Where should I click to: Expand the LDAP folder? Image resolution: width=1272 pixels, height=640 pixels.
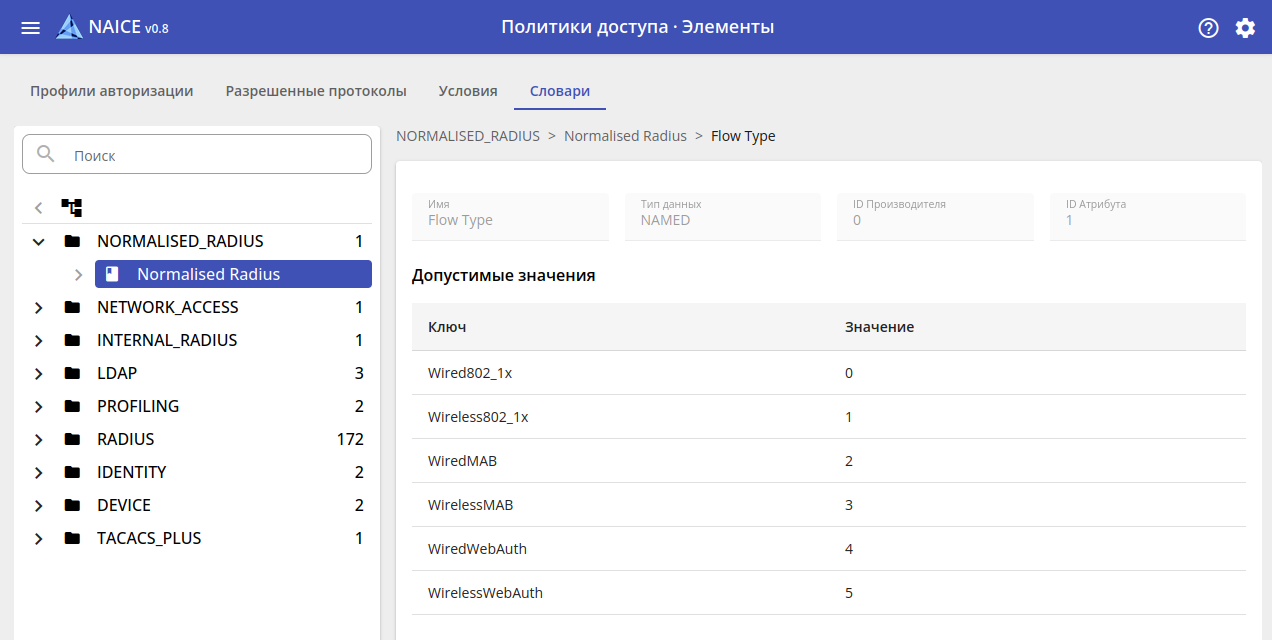point(39,374)
